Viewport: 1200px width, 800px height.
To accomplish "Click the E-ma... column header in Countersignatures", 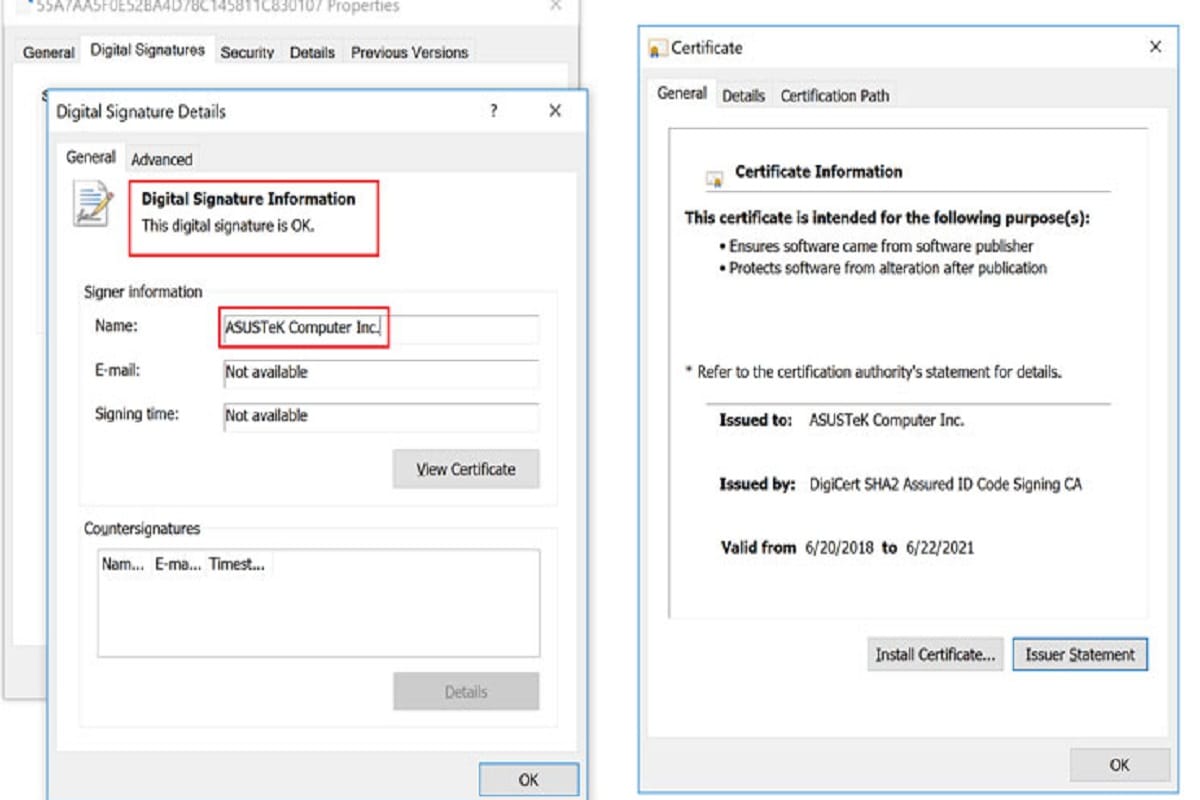I will click(177, 564).
